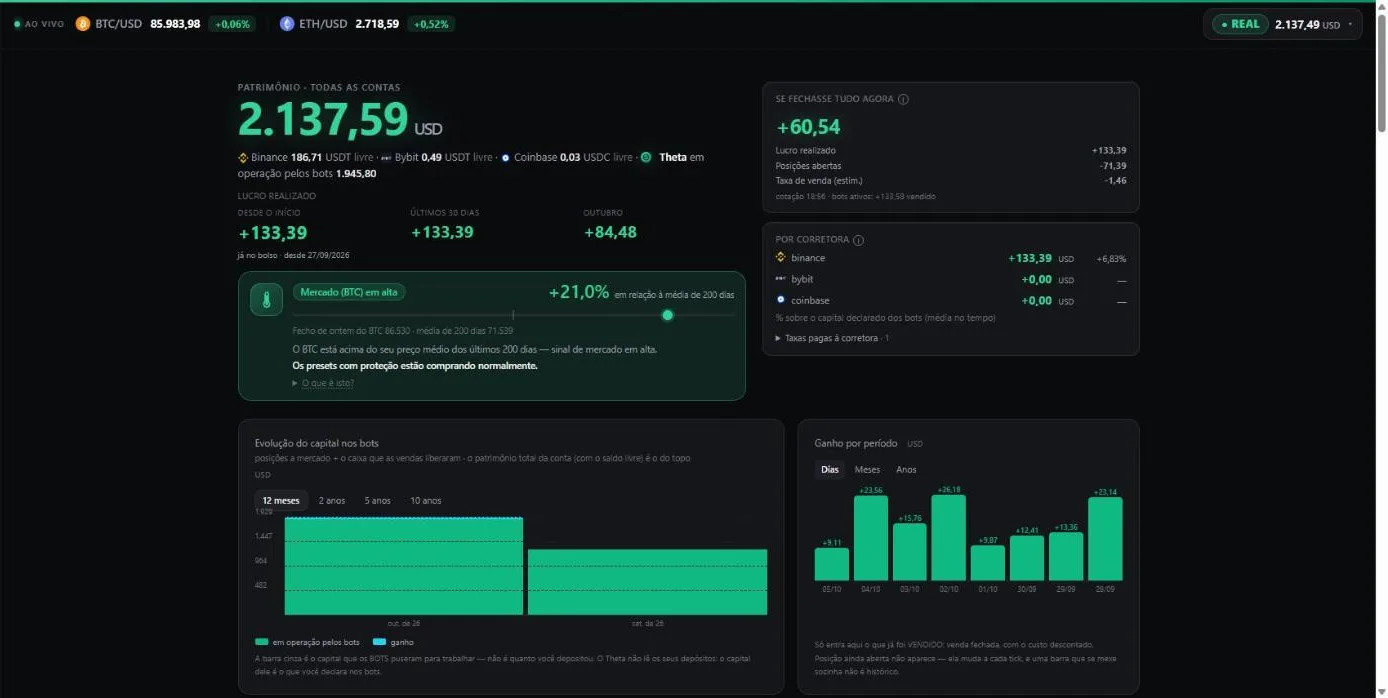Click the 01/10 bar showing +9,87
Screen dimensions: 1388x698
pyautogui.click(x=988, y=563)
